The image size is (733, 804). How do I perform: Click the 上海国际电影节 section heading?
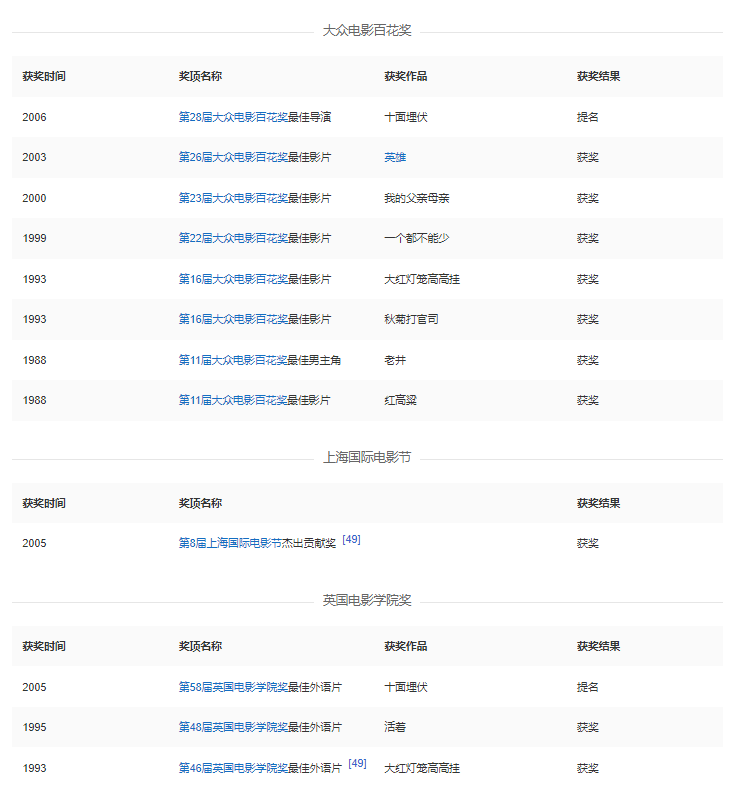coord(367,458)
